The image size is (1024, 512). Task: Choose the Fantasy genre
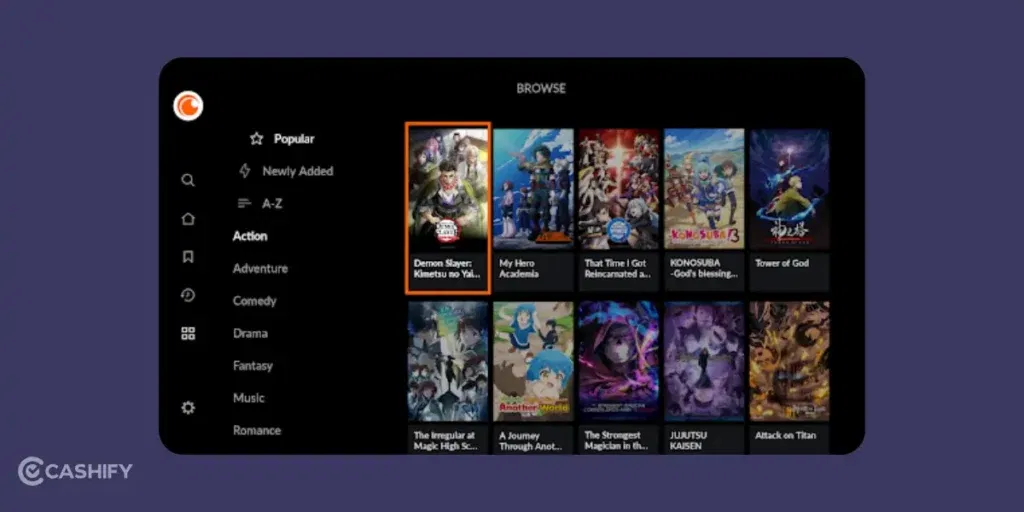coord(253,366)
